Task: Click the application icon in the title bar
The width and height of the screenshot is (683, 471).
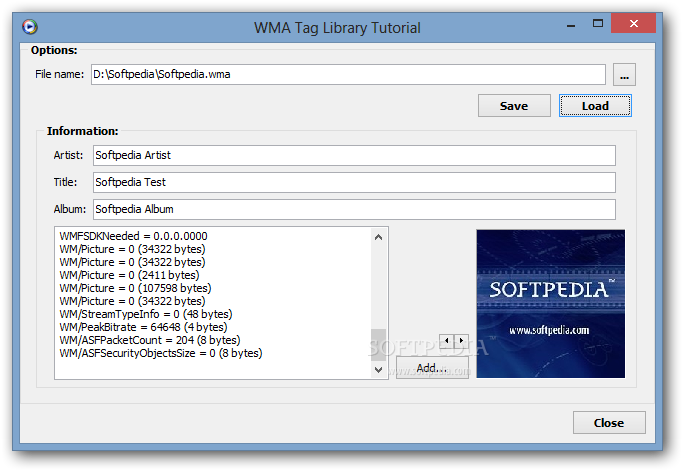Action: pos(30,27)
